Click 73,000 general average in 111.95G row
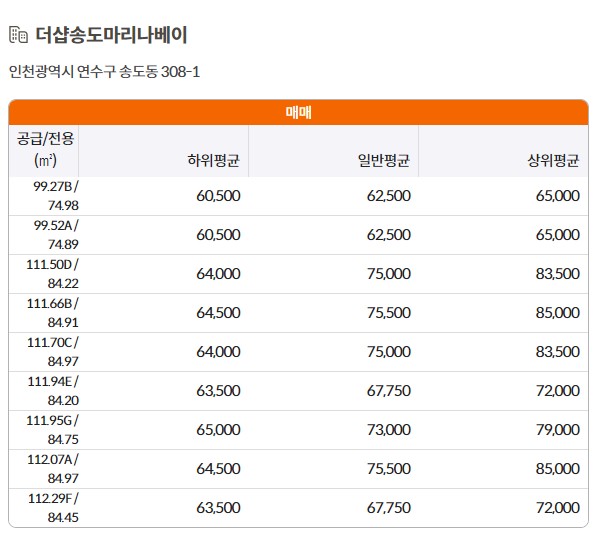Image resolution: width=597 pixels, height=539 pixels. click(x=389, y=430)
